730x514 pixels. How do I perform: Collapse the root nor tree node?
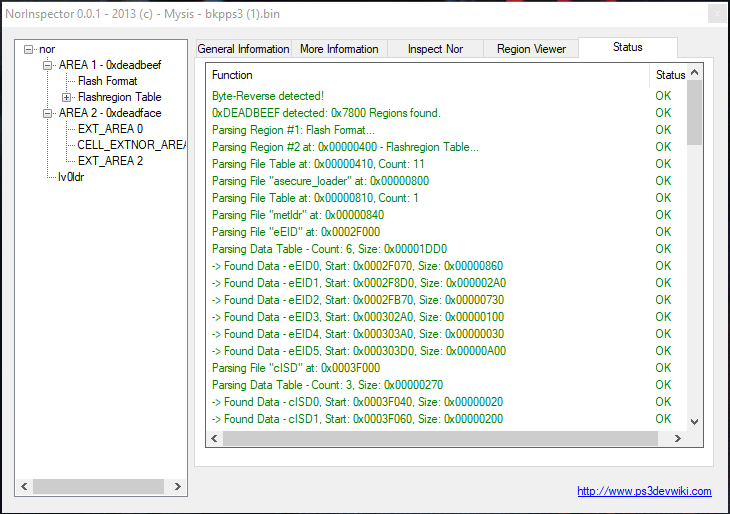(x=28, y=49)
